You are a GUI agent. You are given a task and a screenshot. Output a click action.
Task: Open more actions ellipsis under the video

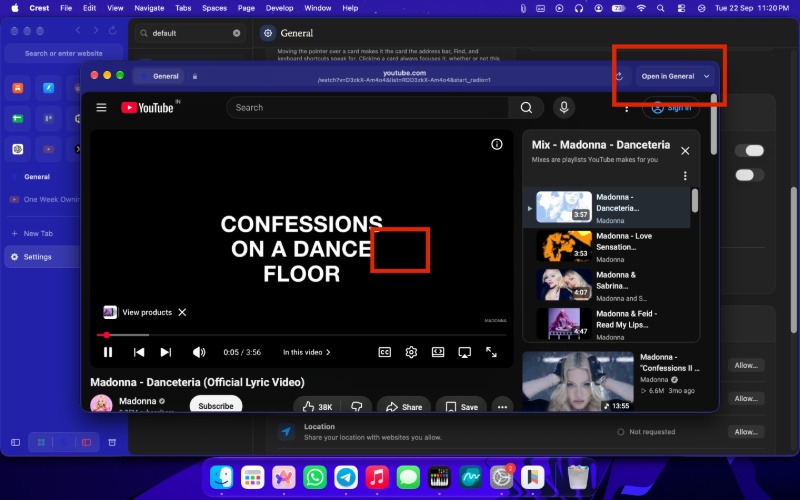coord(502,406)
